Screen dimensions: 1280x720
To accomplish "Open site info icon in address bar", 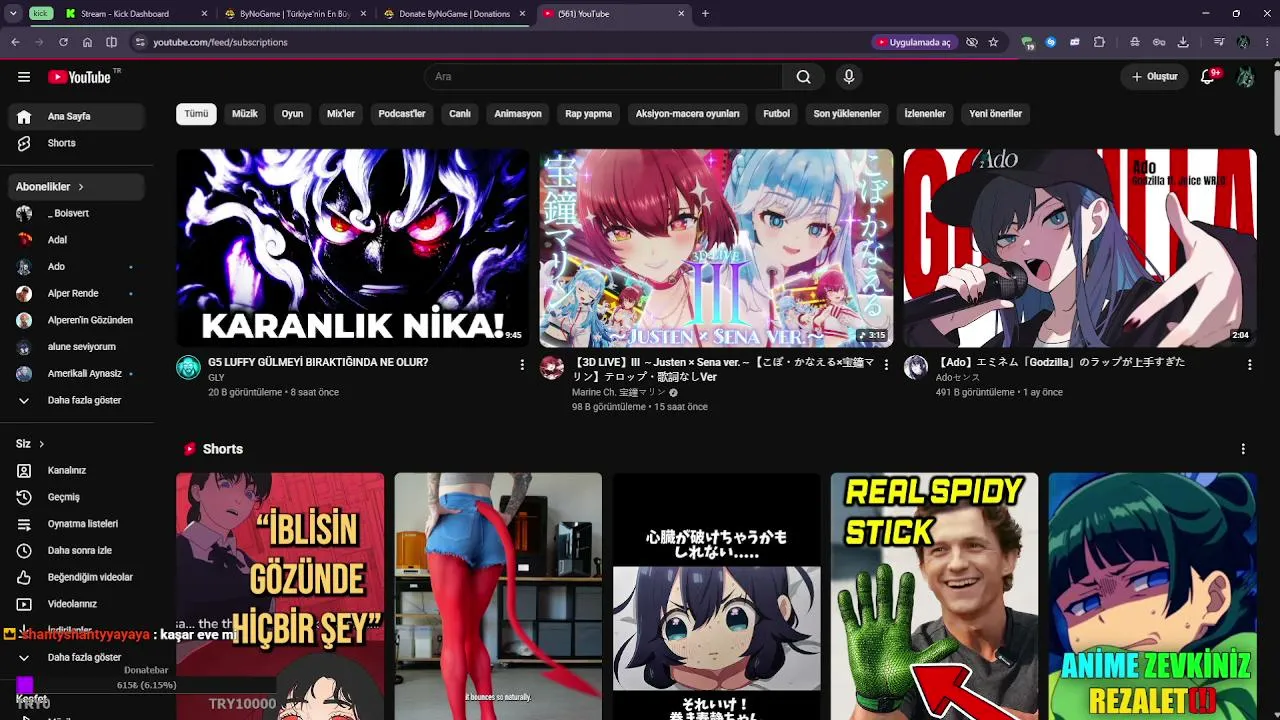I will pos(140,42).
